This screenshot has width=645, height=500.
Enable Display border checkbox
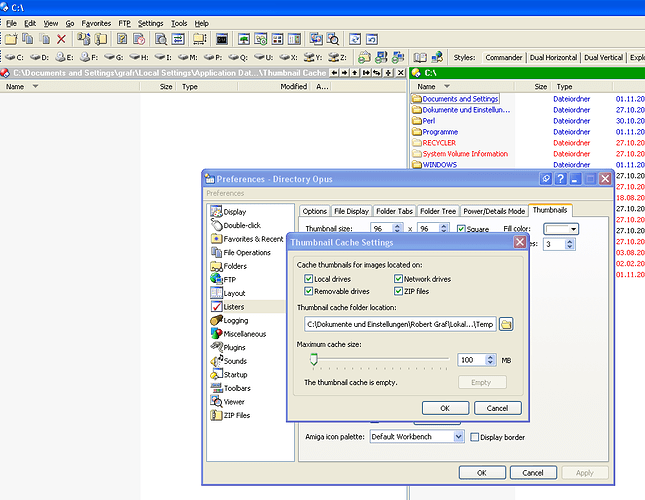474,437
